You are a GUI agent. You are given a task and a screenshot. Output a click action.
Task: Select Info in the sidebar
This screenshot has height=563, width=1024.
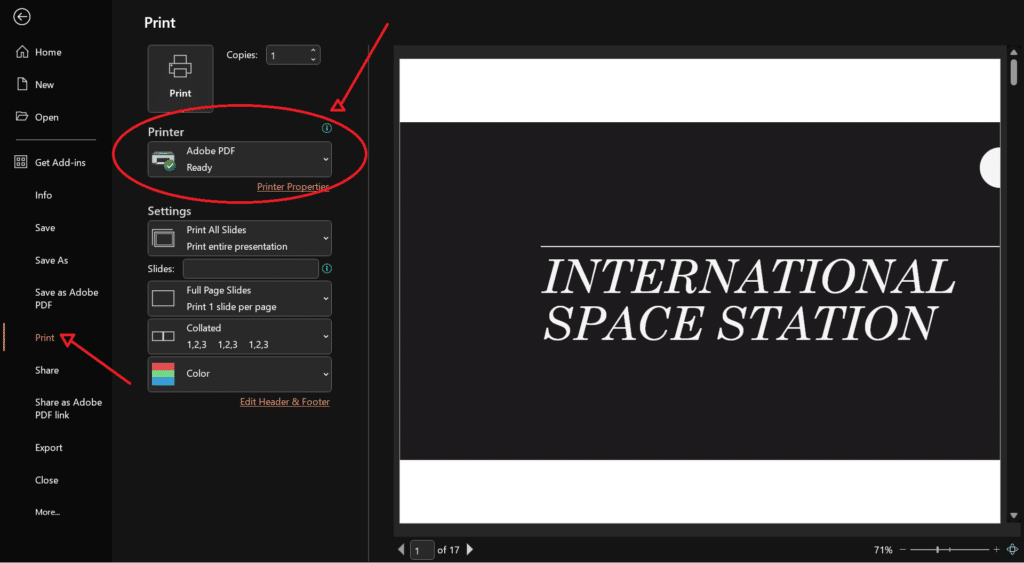click(44, 195)
